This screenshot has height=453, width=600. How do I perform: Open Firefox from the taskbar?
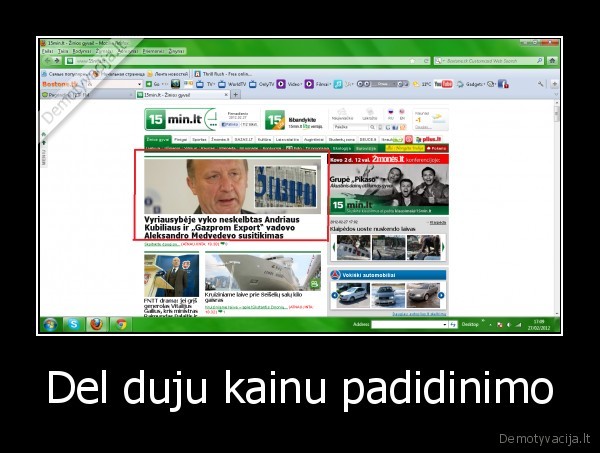coord(97,324)
